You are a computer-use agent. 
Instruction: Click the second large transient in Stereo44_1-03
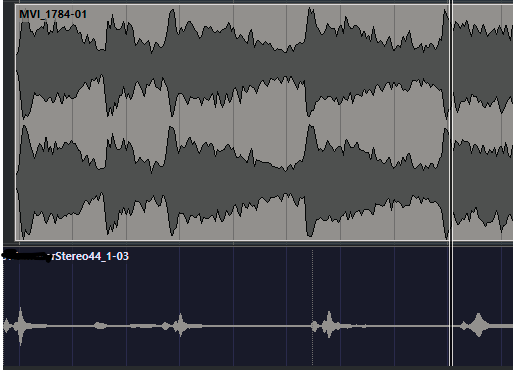(180, 325)
